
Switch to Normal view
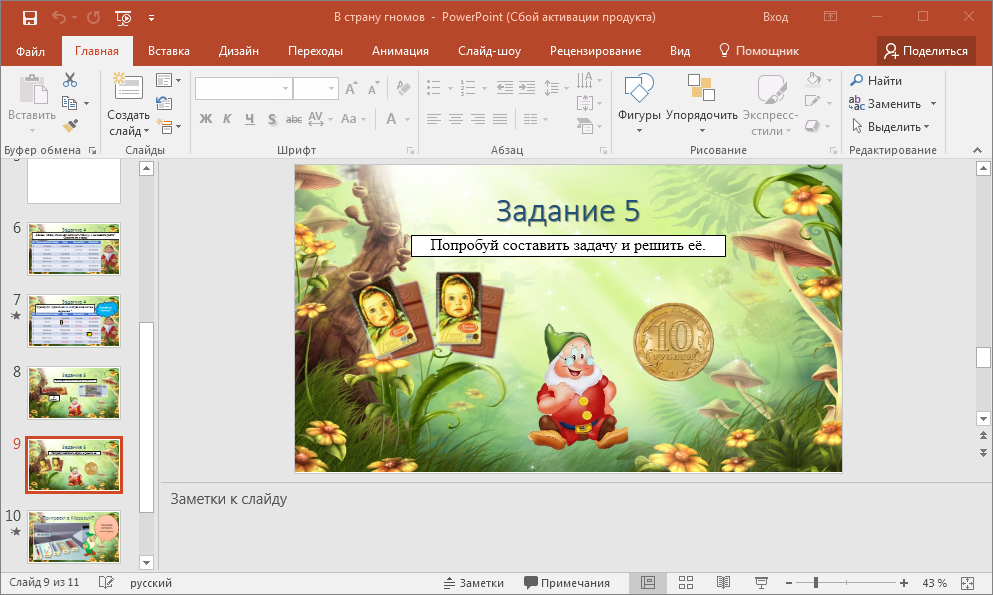648,582
